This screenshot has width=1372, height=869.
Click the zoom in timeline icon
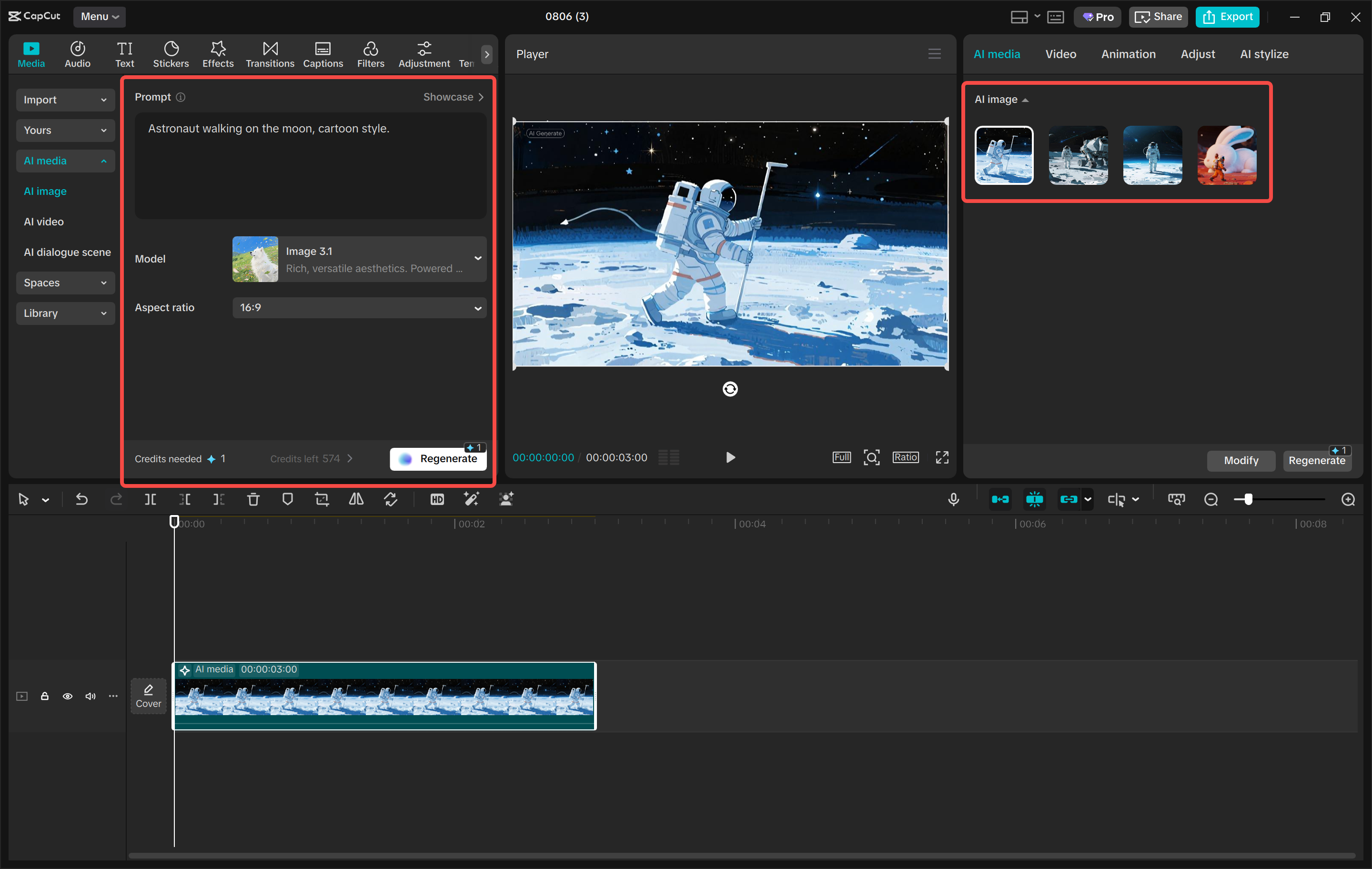(x=1348, y=499)
